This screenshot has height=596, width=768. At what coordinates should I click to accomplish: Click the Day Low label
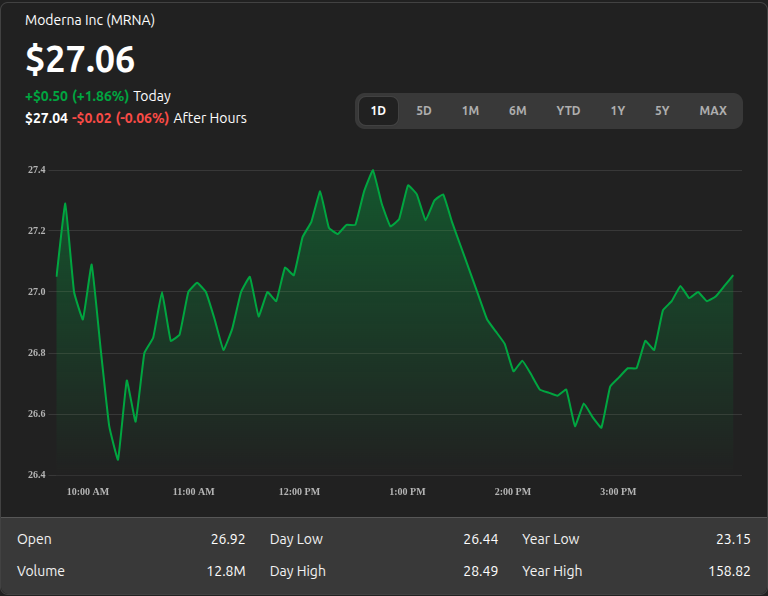[296, 539]
